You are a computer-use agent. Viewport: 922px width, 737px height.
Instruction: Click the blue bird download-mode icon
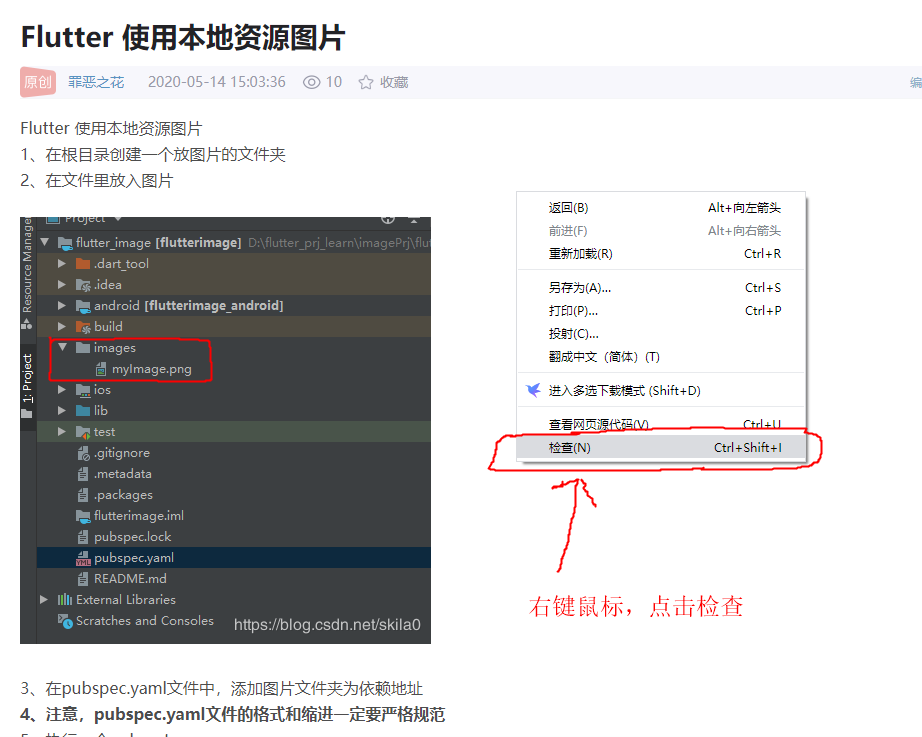[533, 390]
